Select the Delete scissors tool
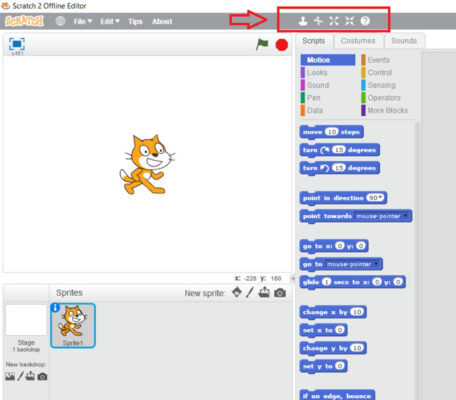This screenshot has height=400, width=456. (319, 21)
